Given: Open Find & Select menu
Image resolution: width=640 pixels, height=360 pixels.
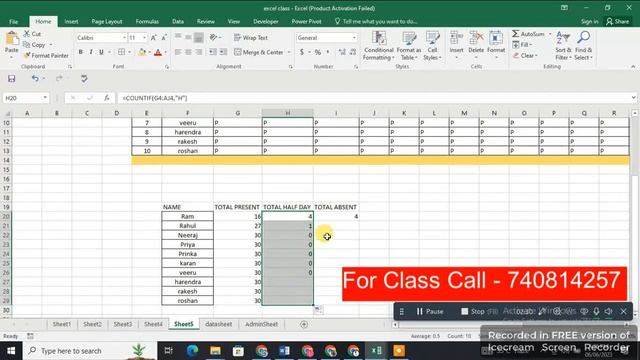Looking at the screenshot, I should (583, 46).
